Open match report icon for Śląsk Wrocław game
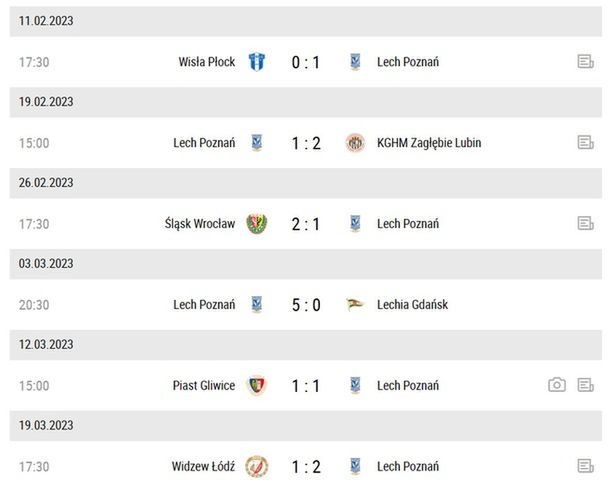The image size is (609, 500). pyautogui.click(x=586, y=224)
